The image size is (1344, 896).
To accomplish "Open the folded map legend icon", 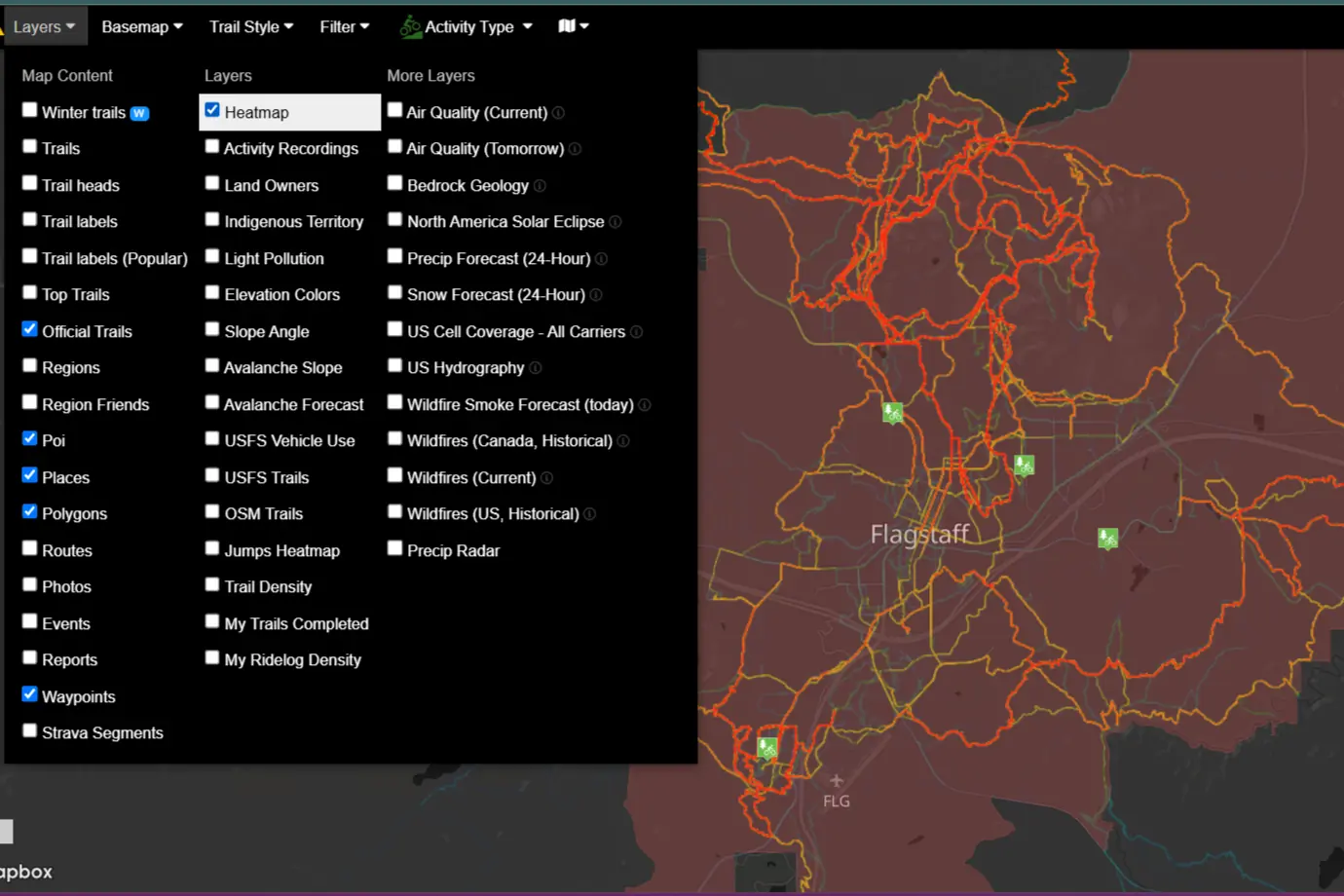I will pyautogui.click(x=567, y=26).
